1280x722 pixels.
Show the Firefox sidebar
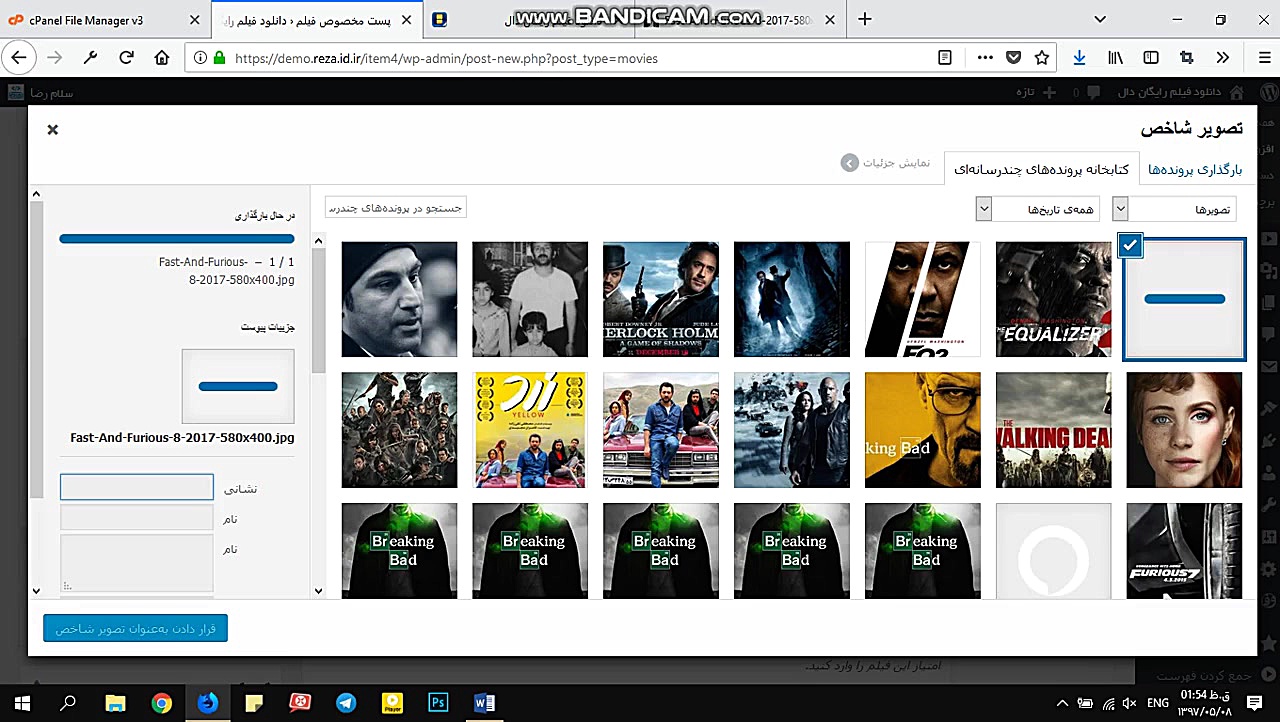[1151, 58]
